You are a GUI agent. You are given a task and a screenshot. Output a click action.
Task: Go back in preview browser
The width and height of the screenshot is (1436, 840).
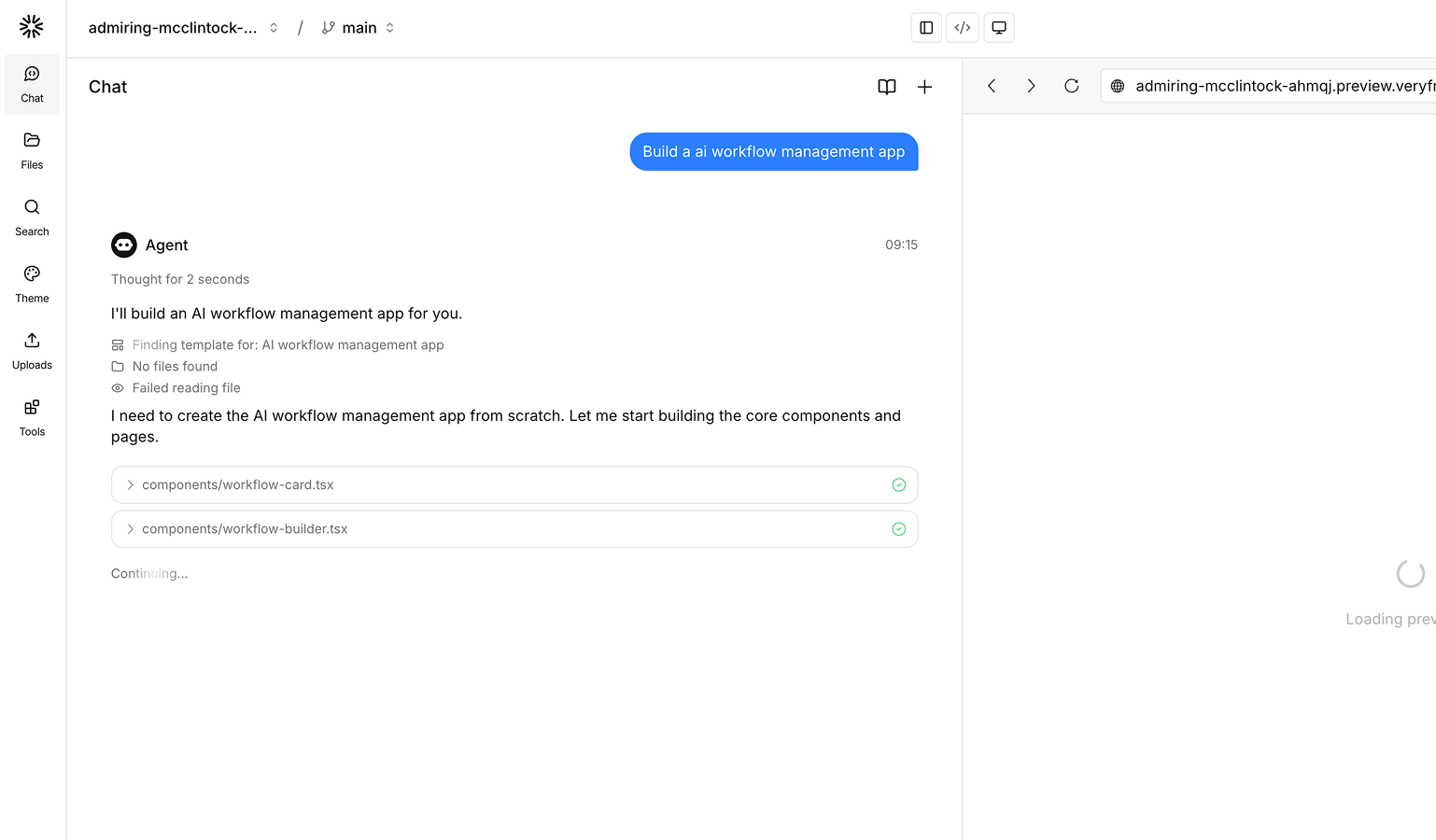coord(992,86)
